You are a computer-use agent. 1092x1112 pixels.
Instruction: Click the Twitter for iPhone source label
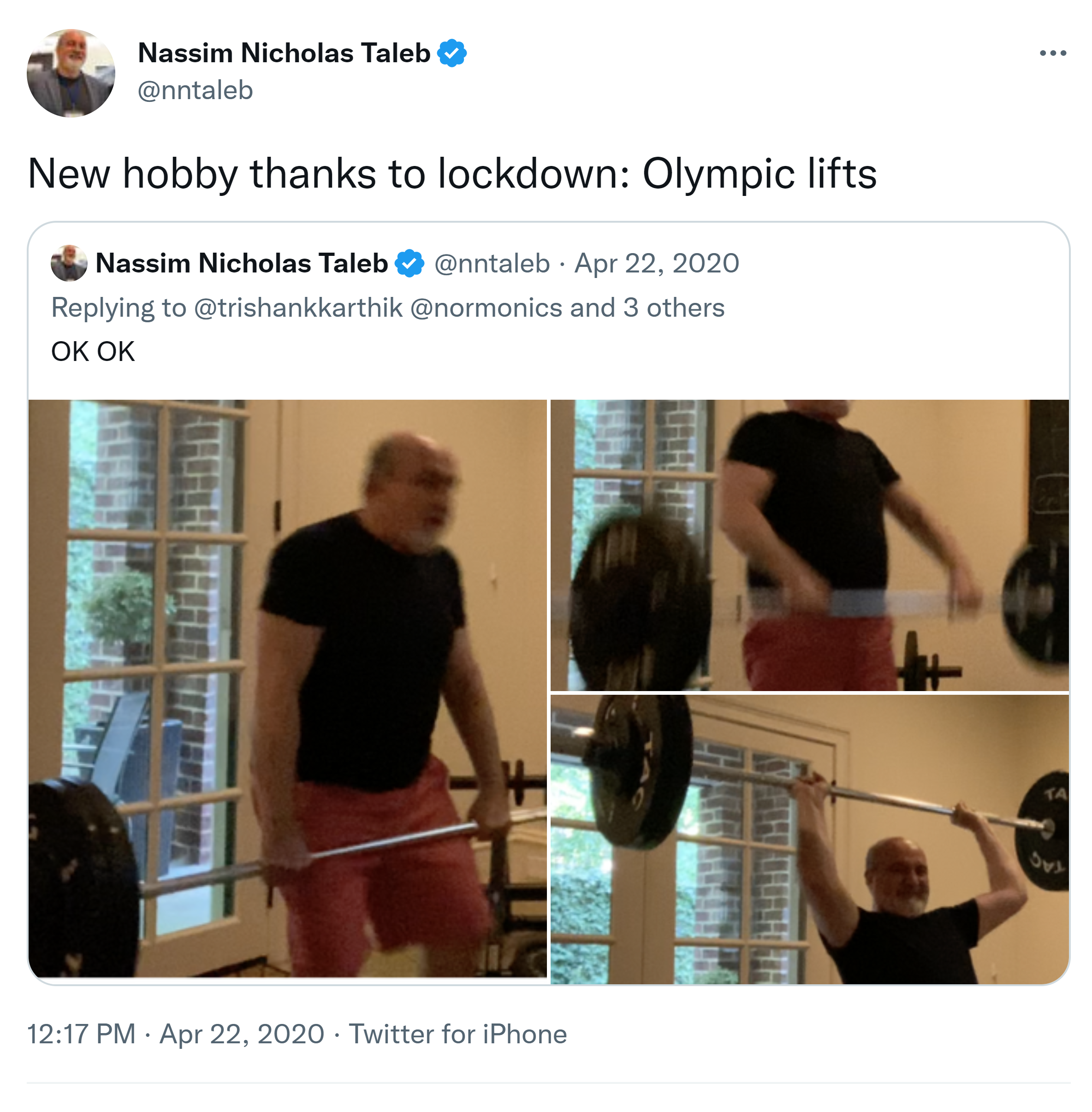click(x=457, y=1034)
